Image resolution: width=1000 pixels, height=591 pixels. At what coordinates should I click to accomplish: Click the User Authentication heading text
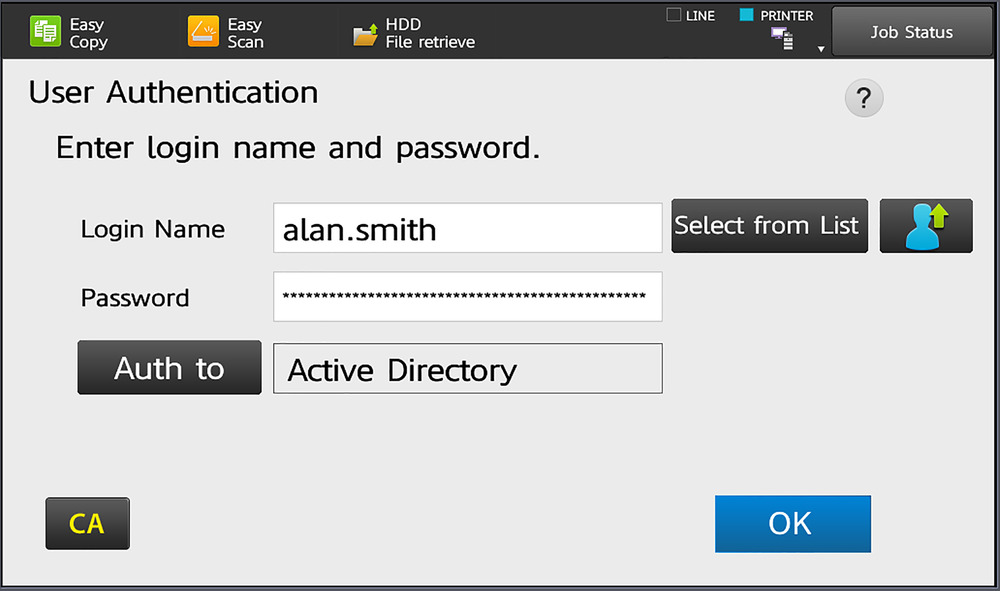pyautogui.click(x=173, y=92)
